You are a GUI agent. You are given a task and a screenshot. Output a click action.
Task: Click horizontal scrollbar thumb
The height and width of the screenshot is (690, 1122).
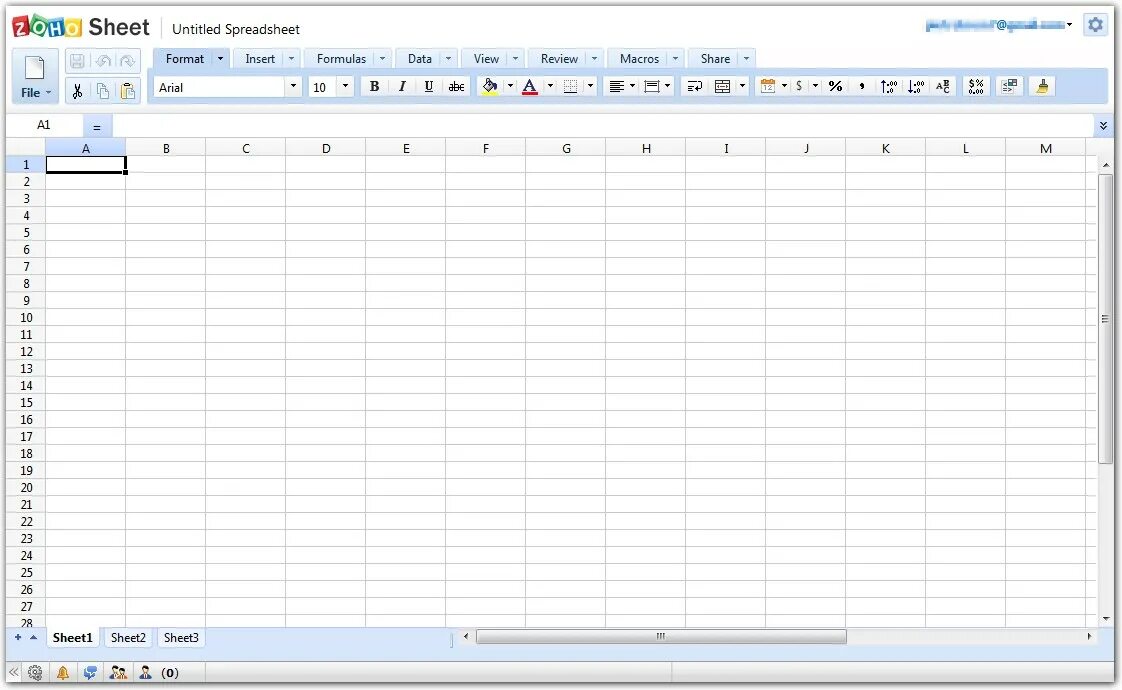[661, 636]
